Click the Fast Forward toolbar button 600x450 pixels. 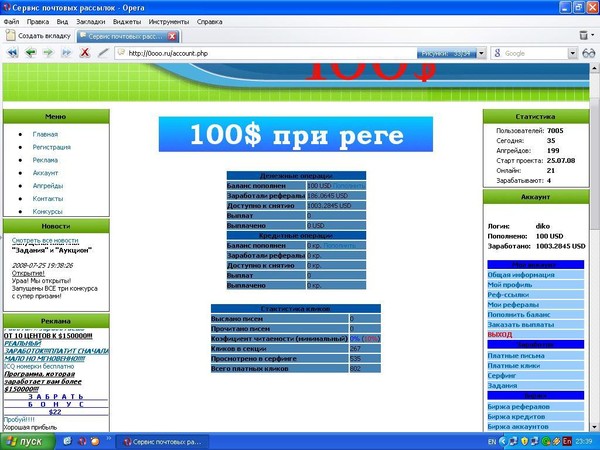66,53
